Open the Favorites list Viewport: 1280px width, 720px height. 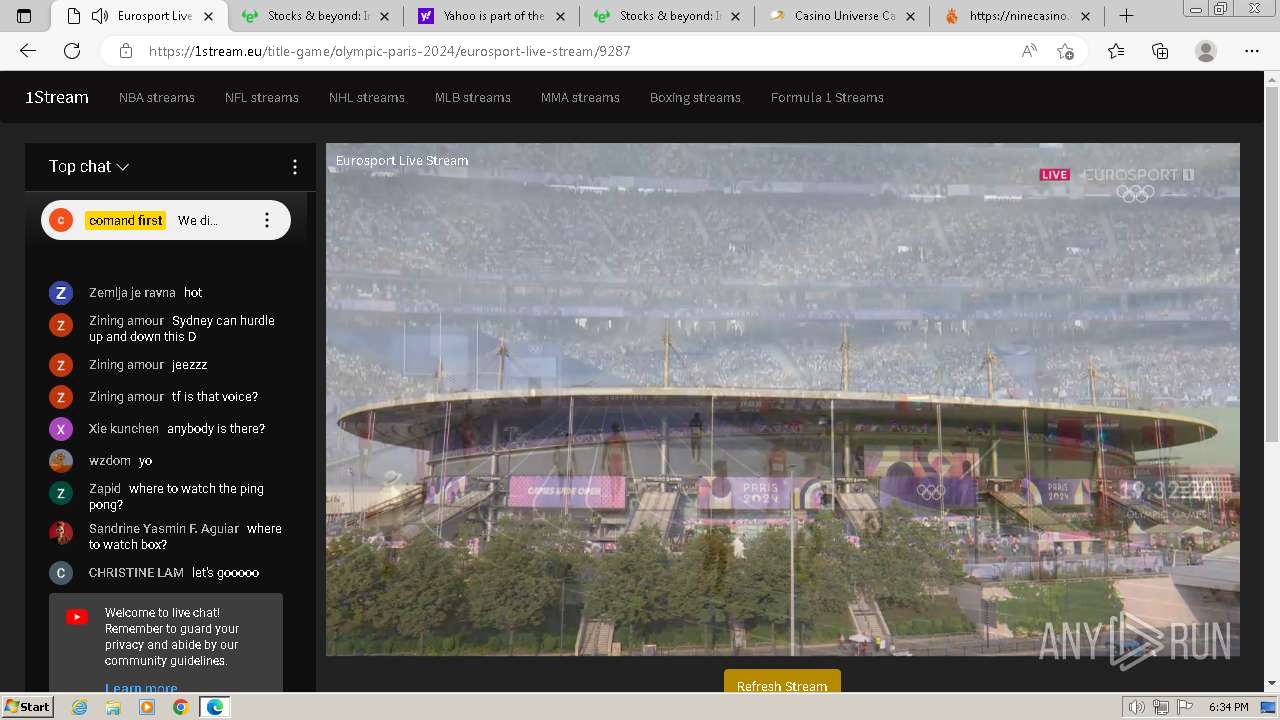tap(1116, 51)
